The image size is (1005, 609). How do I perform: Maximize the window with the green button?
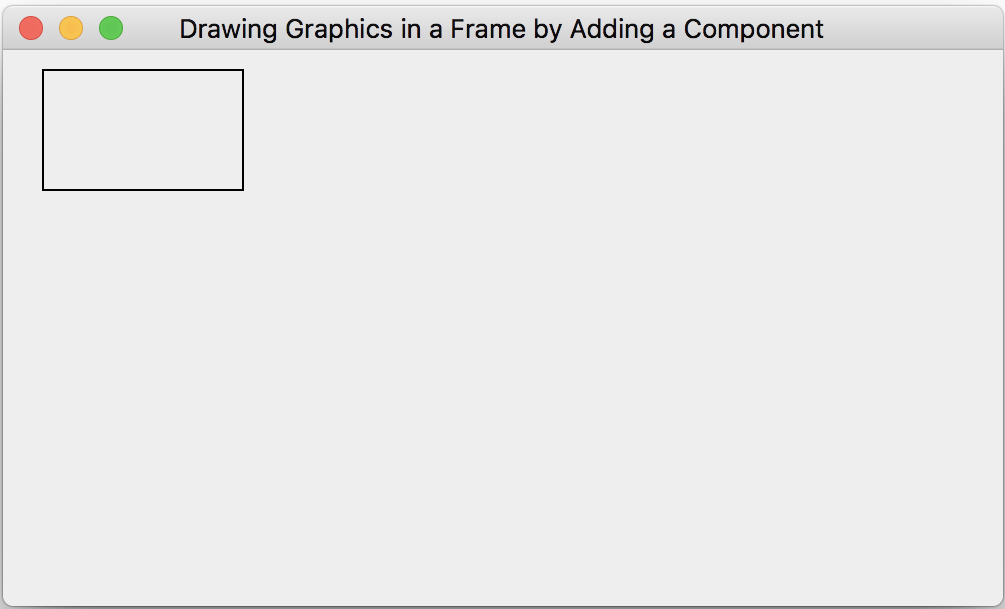(x=111, y=29)
